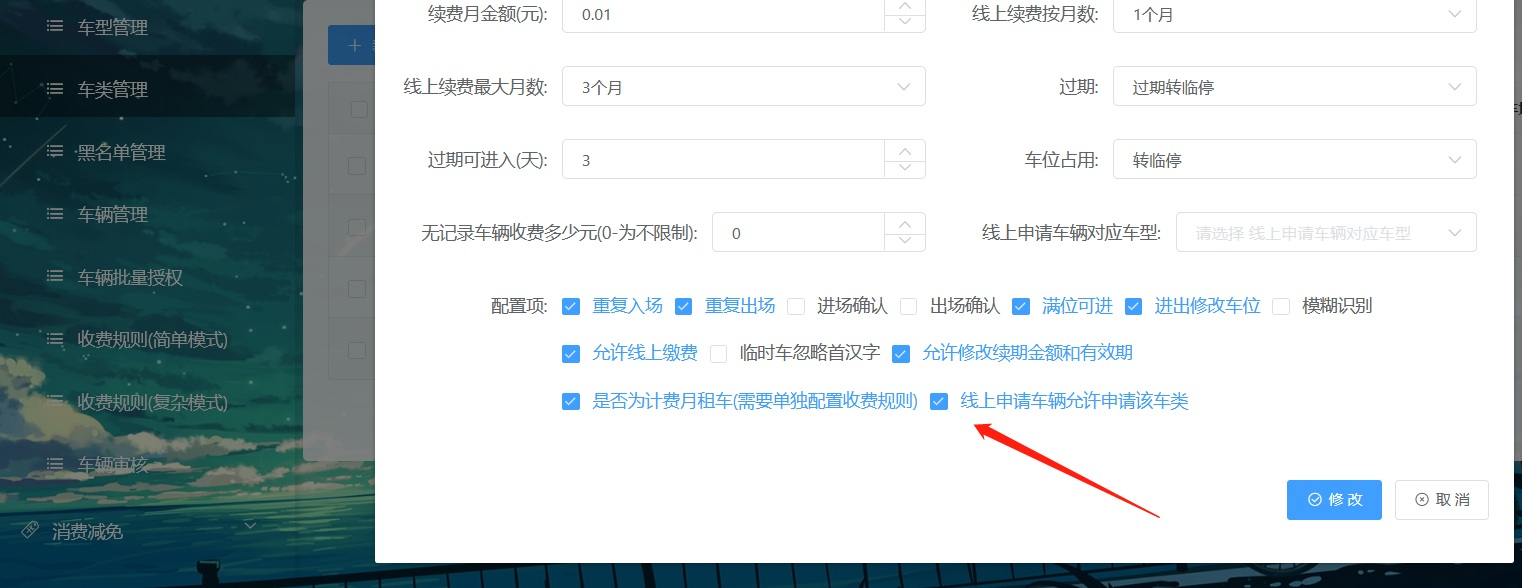
Task: Open 车辆审核 sidebar entry
Action: (x=113, y=464)
